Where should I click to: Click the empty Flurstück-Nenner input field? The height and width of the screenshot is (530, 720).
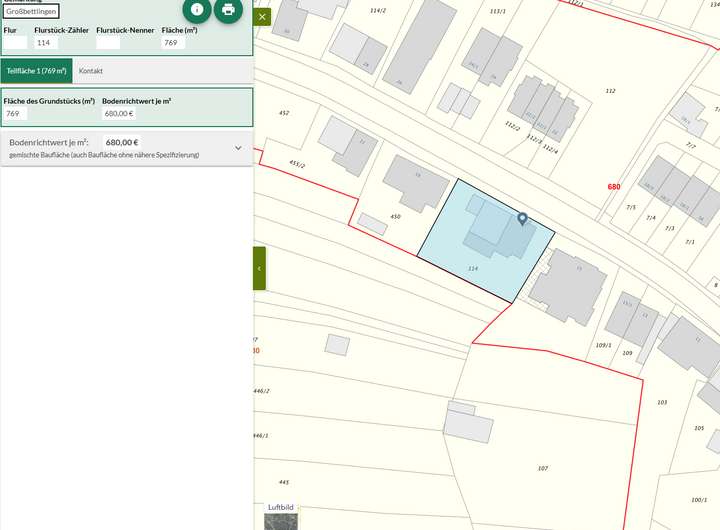coord(108,43)
